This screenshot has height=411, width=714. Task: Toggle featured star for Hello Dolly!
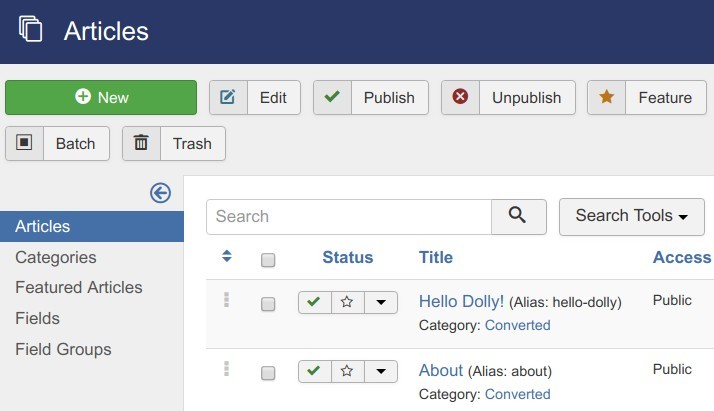pos(347,302)
